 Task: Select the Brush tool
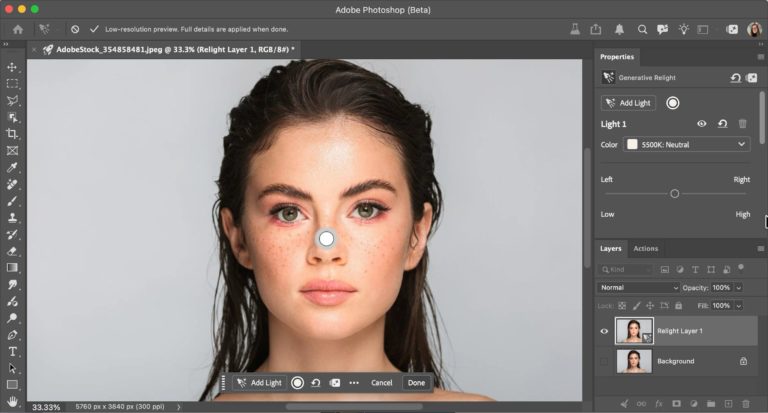coord(12,201)
